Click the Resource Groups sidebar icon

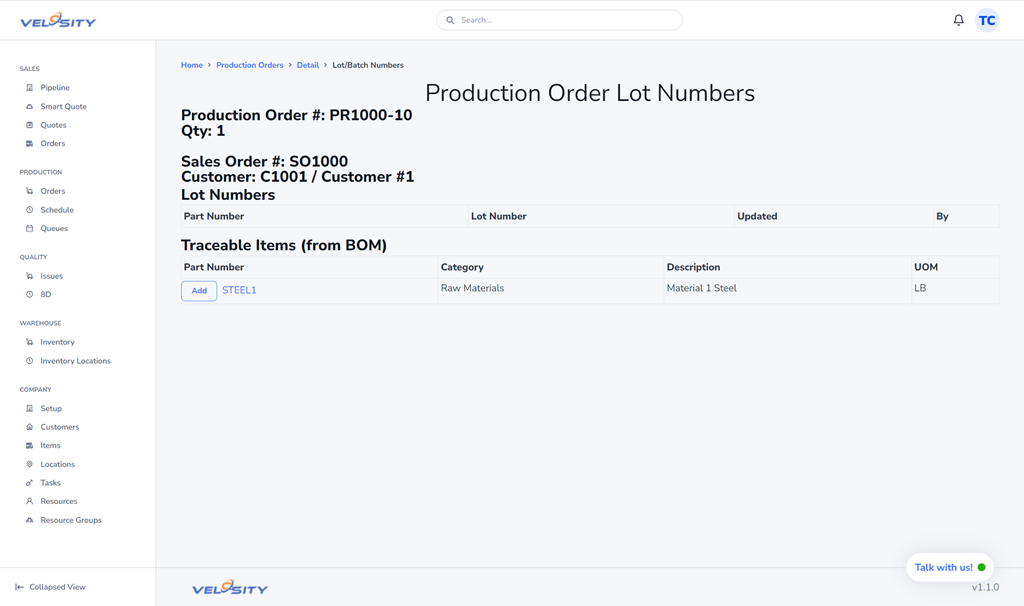(30, 520)
